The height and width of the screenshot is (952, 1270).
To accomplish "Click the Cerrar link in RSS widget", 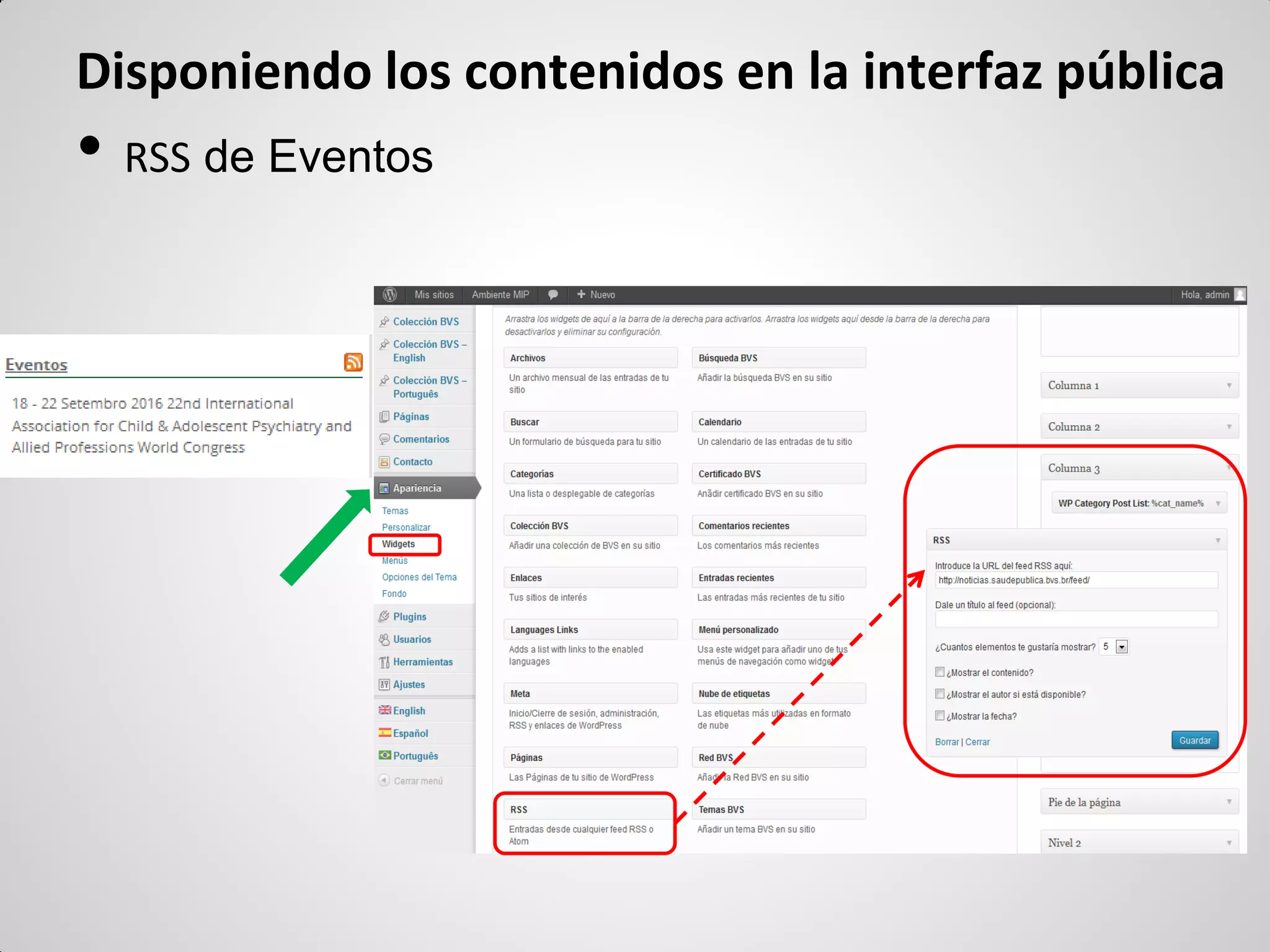I will point(977,742).
